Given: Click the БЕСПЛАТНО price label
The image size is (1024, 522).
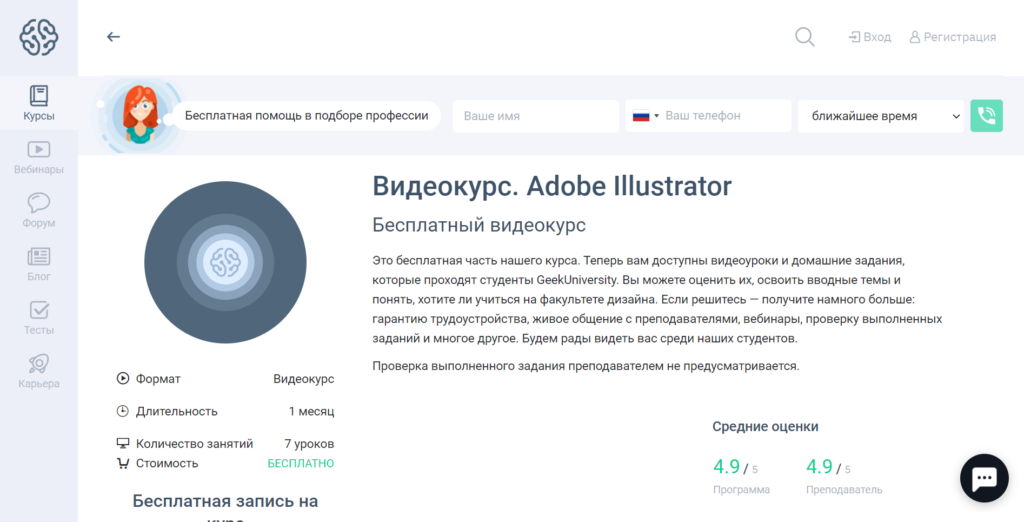Looking at the screenshot, I should (x=300, y=464).
